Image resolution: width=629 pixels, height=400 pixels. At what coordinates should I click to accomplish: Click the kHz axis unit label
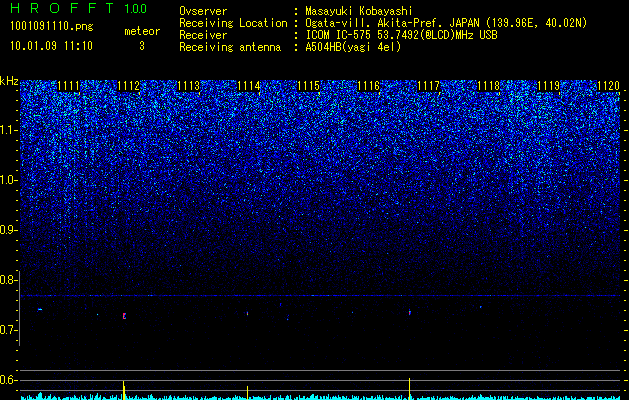tap(9, 81)
